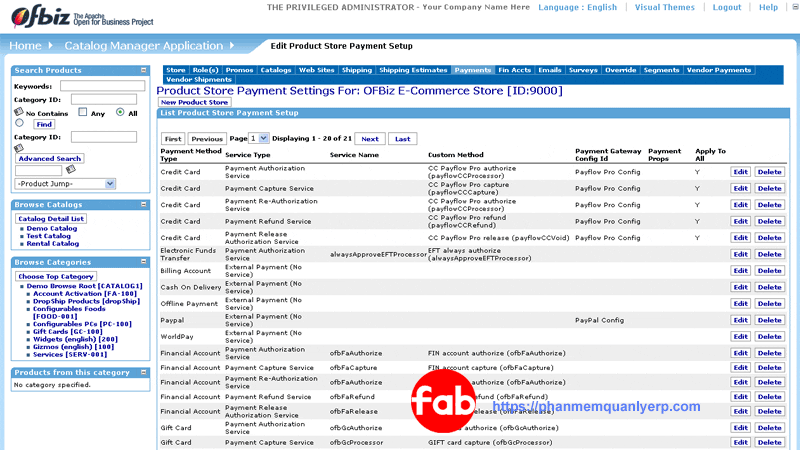Open Catalog Manager Application breadcrumb
The height and width of the screenshot is (450, 800).
(x=143, y=45)
